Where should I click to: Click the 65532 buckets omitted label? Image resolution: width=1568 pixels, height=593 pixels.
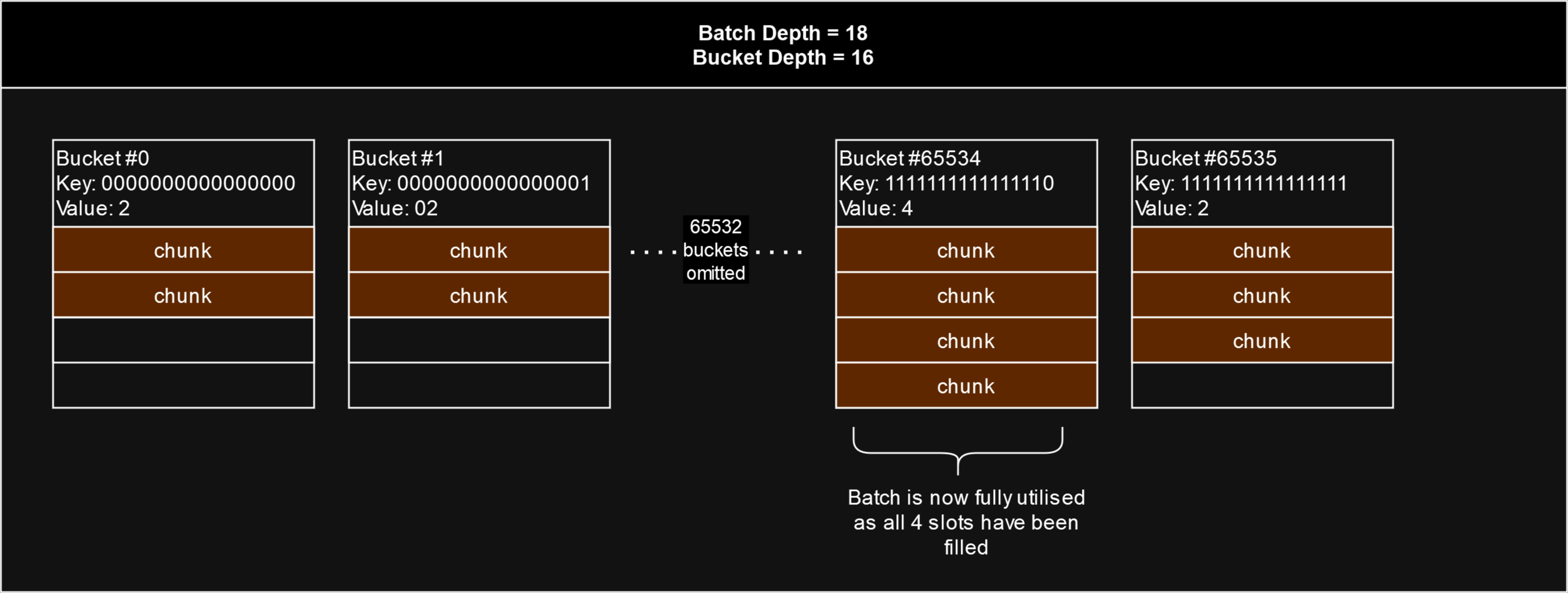tap(715, 250)
